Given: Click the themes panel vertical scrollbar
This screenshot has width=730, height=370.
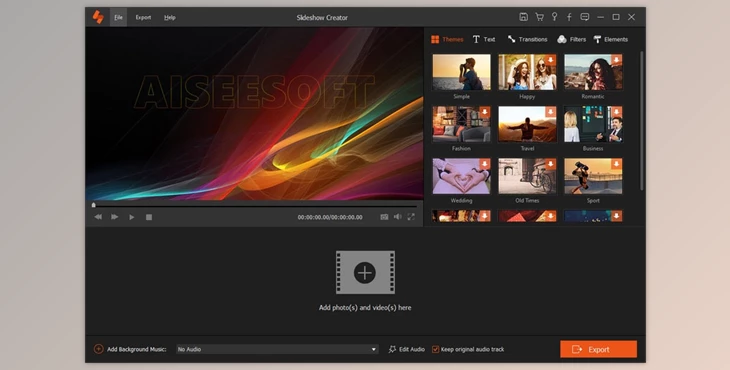Looking at the screenshot, I should (x=642, y=121).
